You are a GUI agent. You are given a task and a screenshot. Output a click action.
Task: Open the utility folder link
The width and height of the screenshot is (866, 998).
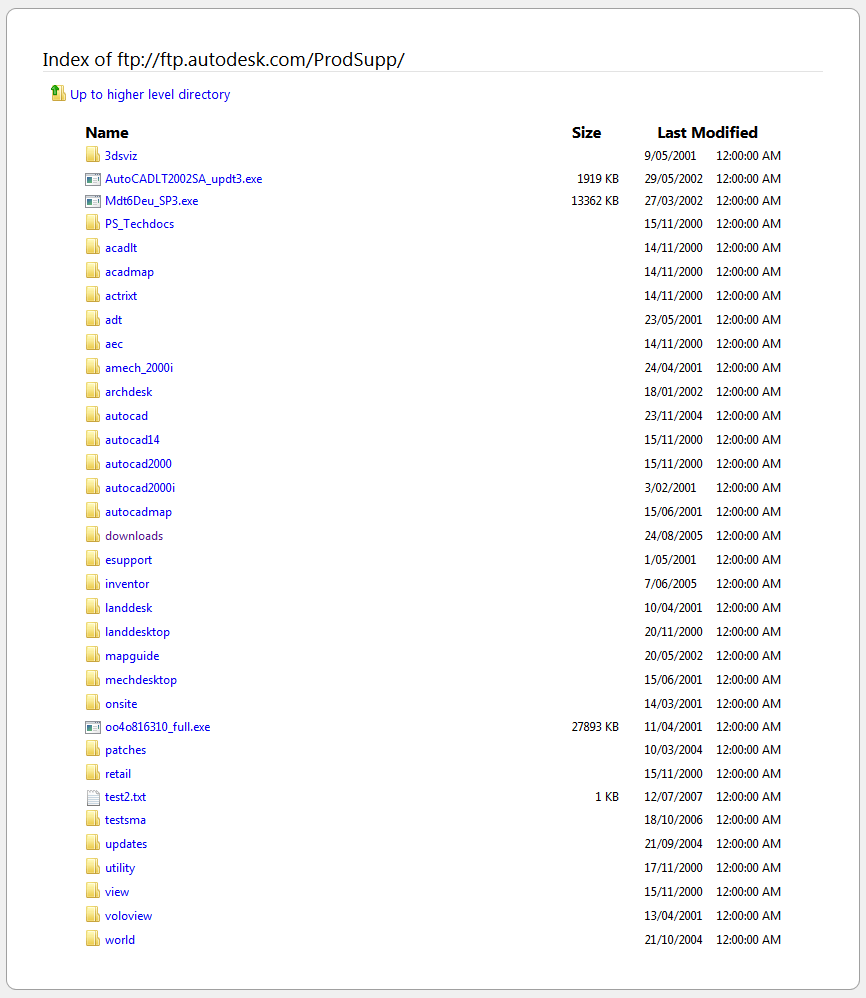[120, 868]
